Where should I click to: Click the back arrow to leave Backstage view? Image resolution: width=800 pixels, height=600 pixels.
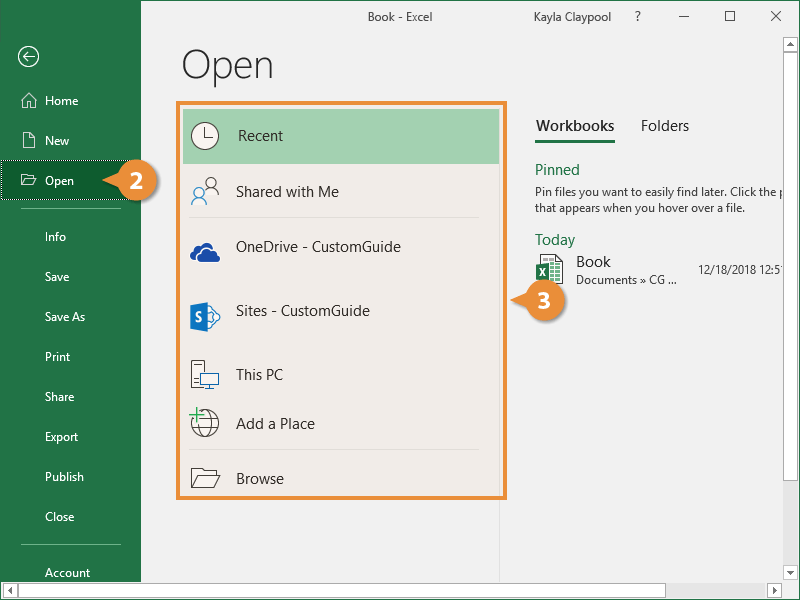click(x=27, y=57)
